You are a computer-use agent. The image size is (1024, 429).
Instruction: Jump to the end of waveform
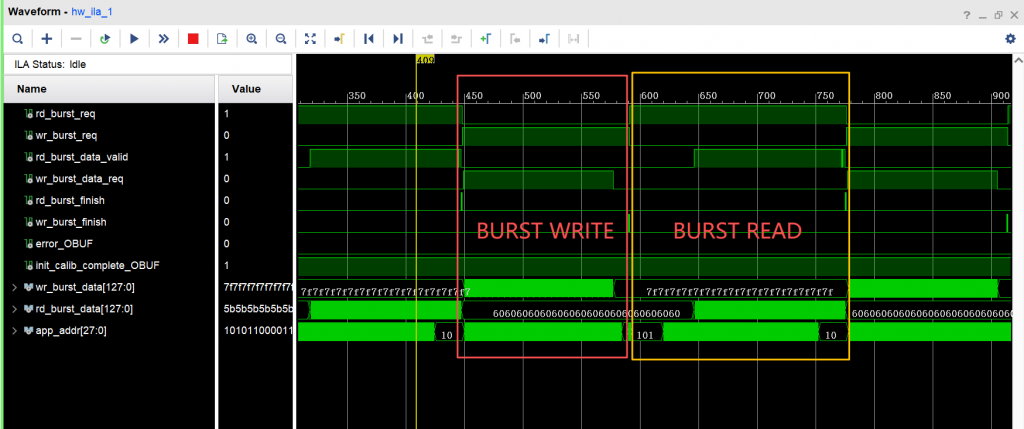(398, 39)
